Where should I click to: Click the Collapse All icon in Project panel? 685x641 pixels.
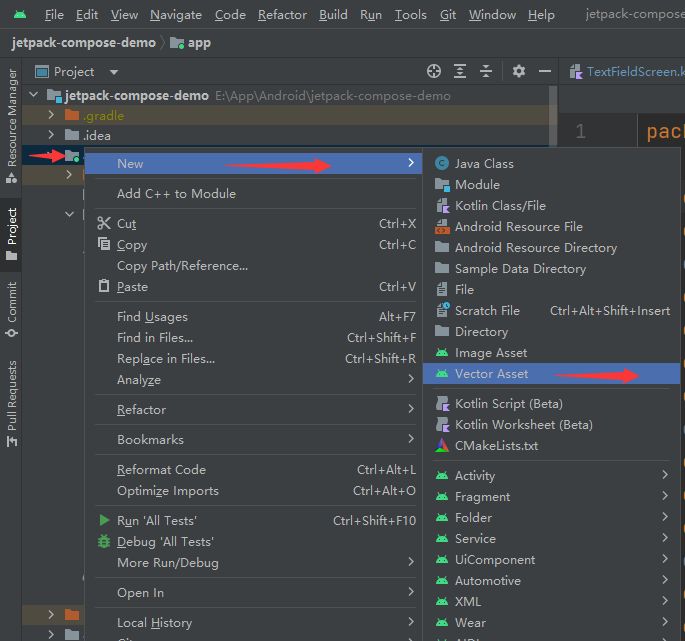point(486,71)
